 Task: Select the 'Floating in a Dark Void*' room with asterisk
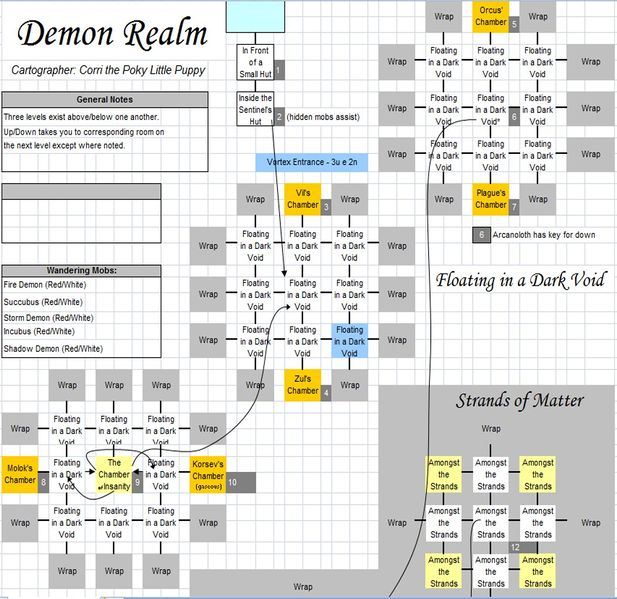tap(491, 109)
